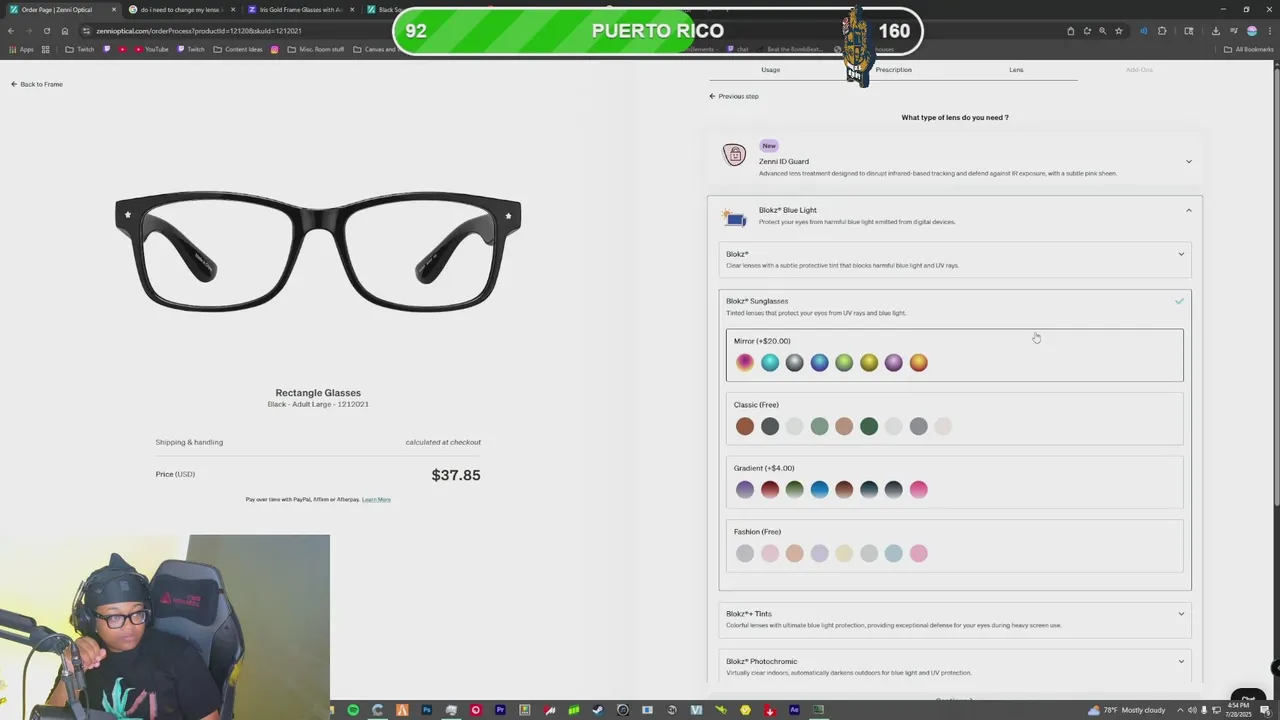The image size is (1280, 720).
Task: Pick the pink Gradient tint swatch
Action: coord(918,490)
